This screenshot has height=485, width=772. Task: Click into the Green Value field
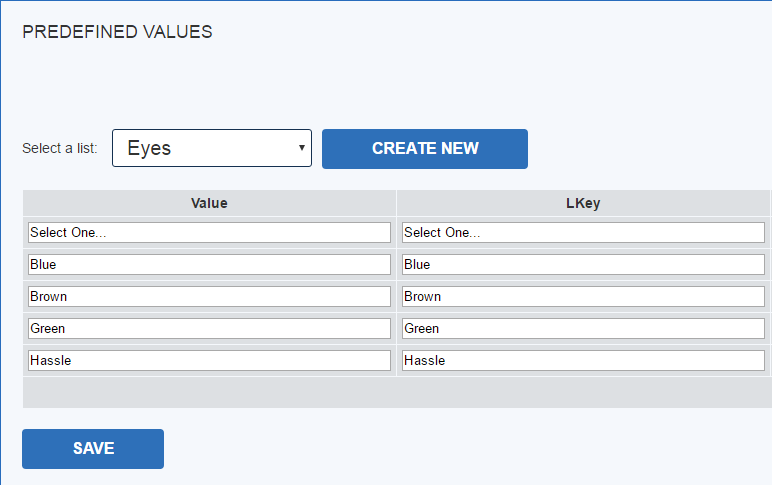pos(209,328)
